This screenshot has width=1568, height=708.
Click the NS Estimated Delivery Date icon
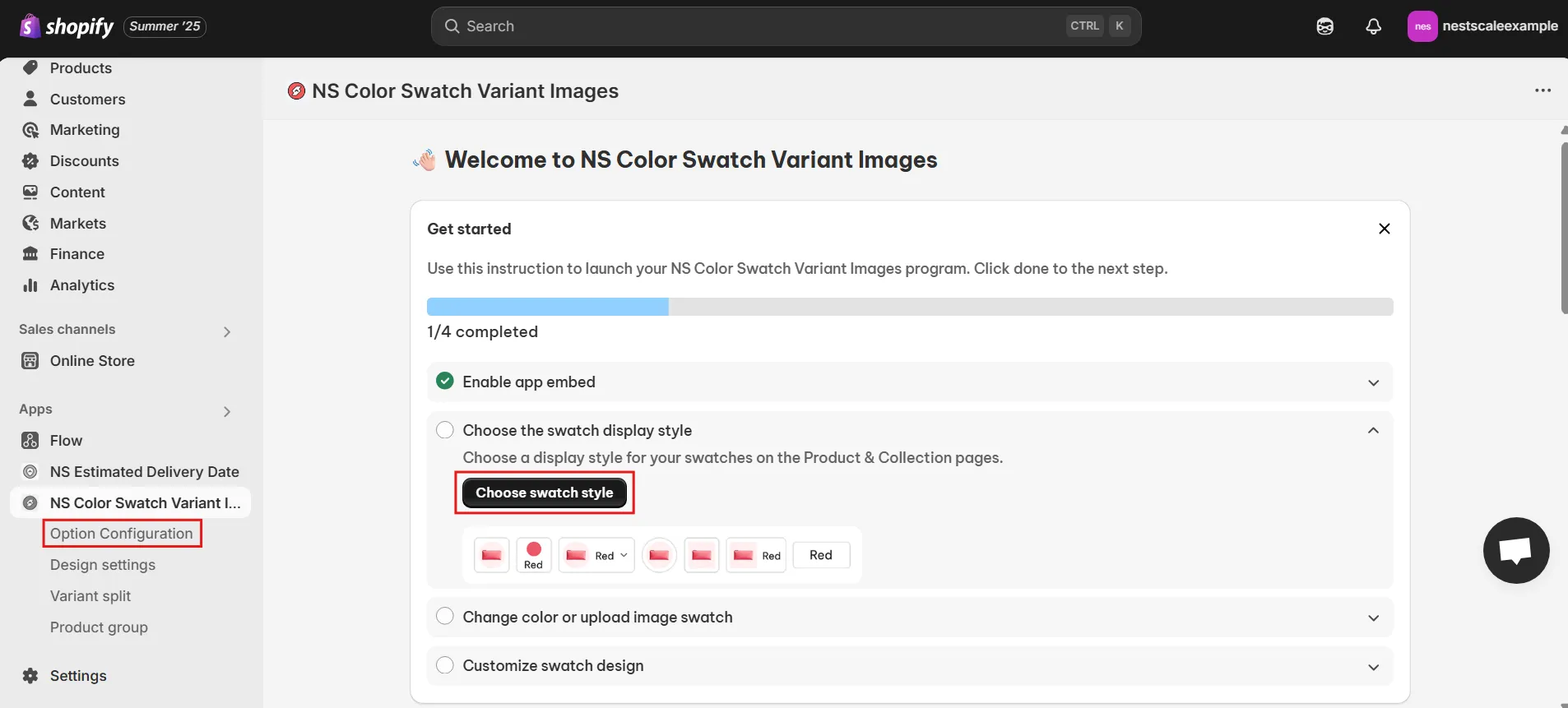30,472
